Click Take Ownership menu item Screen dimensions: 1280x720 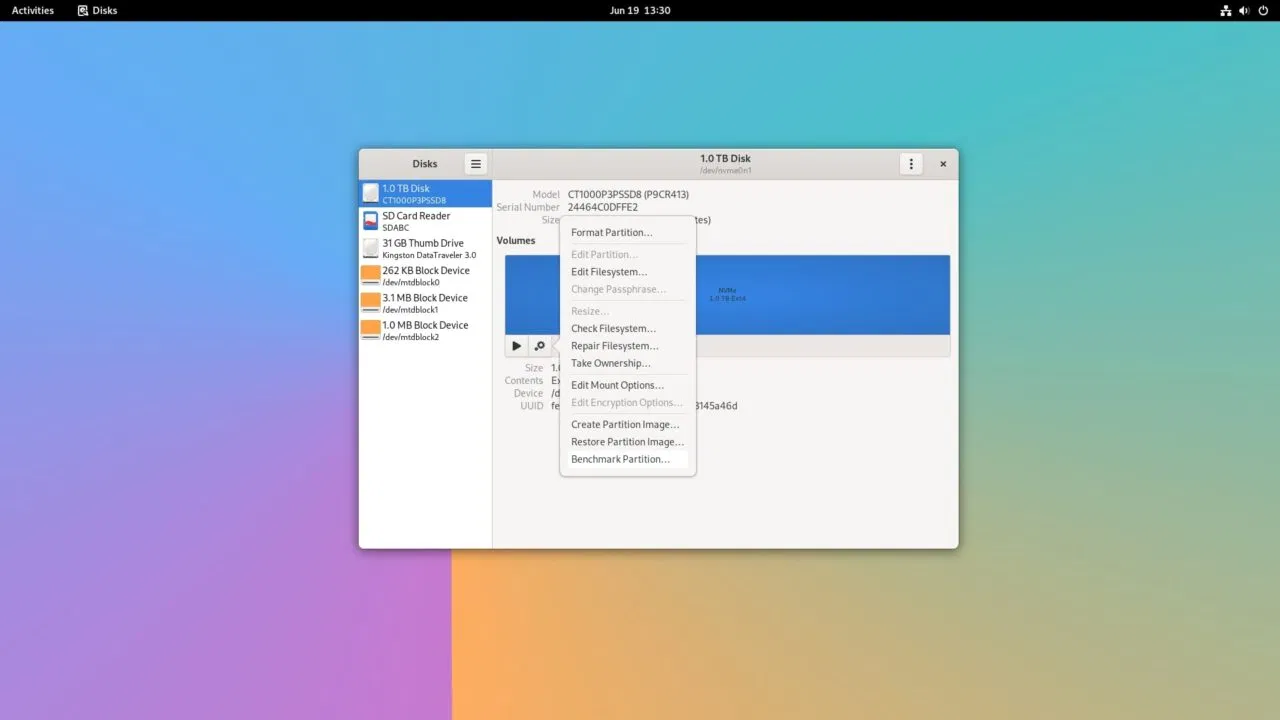pyautogui.click(x=610, y=363)
